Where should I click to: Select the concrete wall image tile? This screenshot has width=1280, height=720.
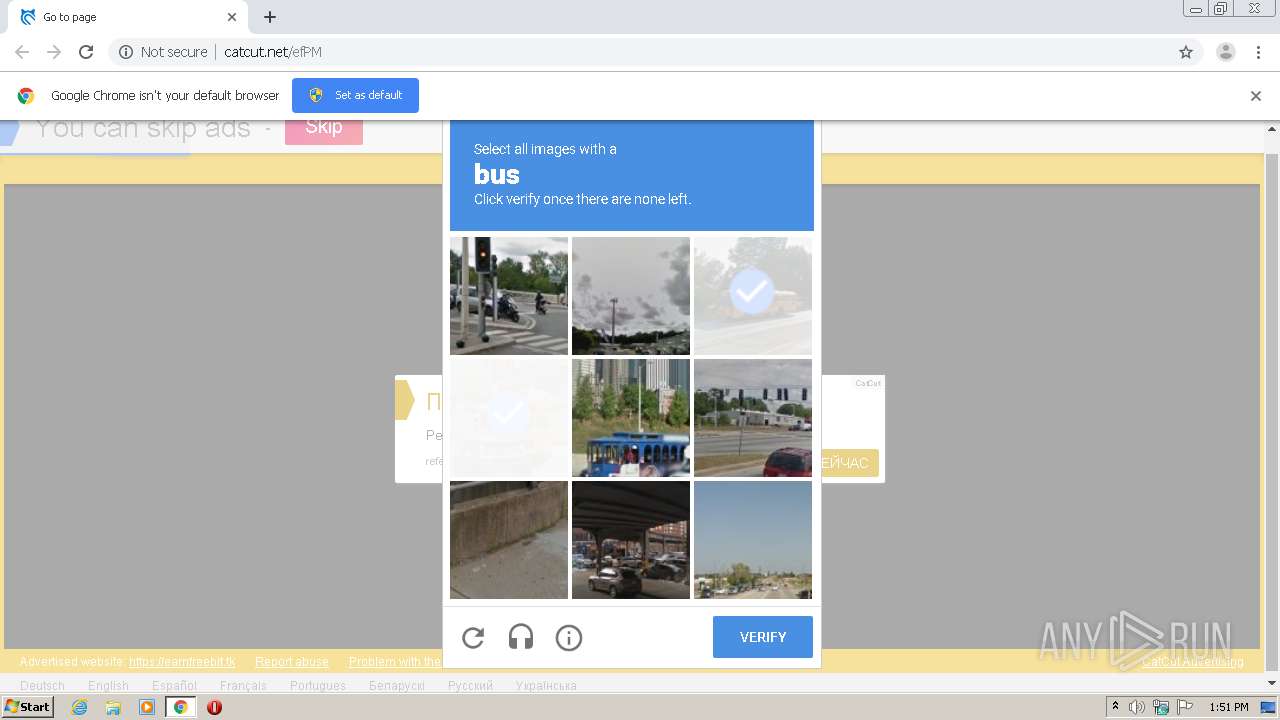[509, 540]
